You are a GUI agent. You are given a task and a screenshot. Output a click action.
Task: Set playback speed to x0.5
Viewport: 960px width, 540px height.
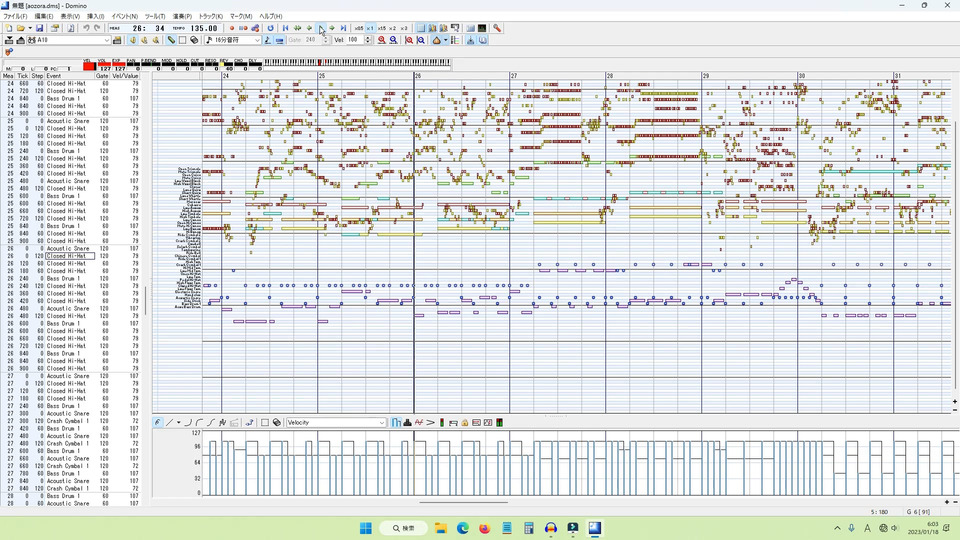point(359,28)
